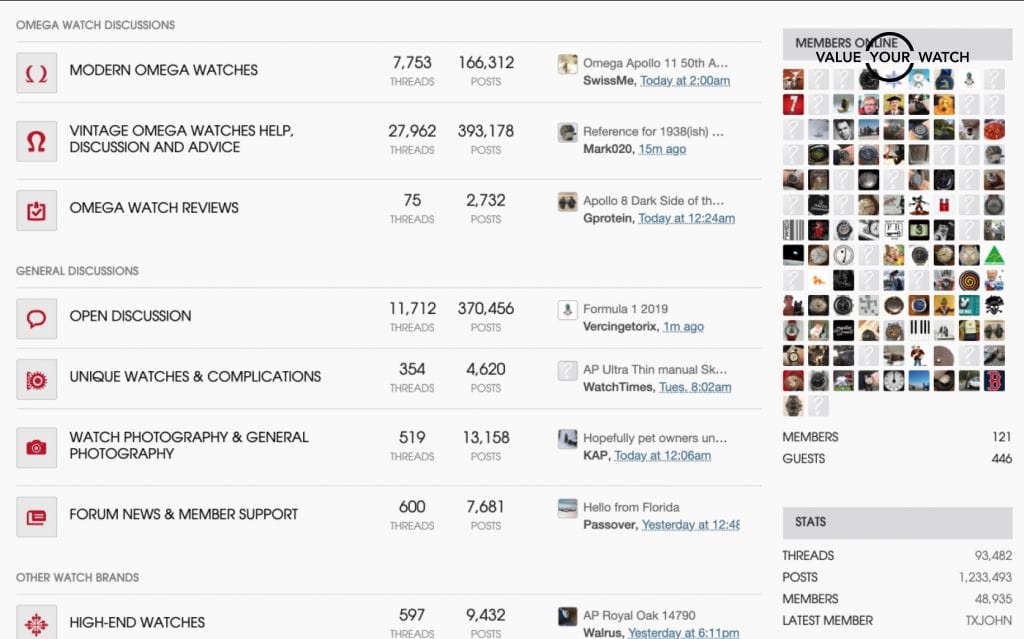Click the 'Today at 2:00am' timestamp link
The image size is (1024, 639).
coord(685,80)
